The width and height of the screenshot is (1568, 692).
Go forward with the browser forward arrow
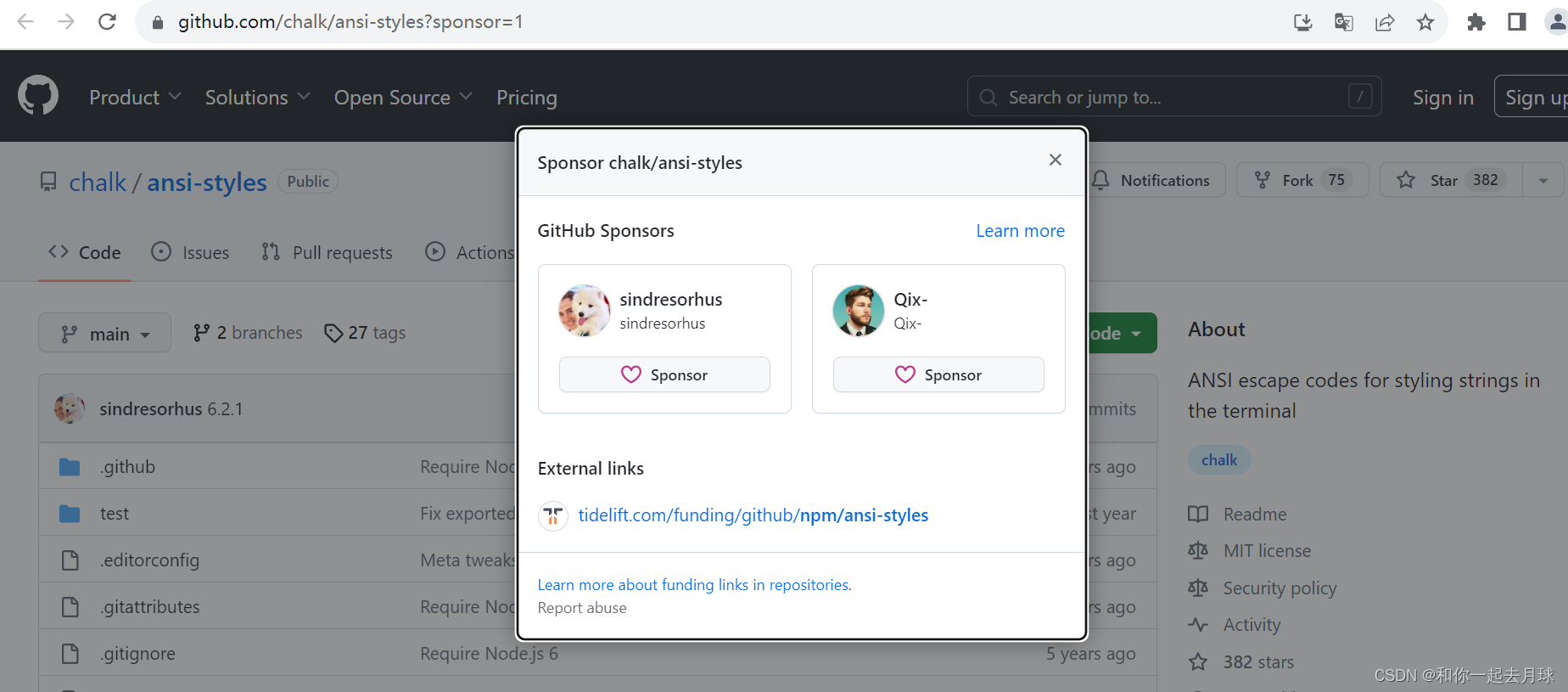pyautogui.click(x=66, y=22)
